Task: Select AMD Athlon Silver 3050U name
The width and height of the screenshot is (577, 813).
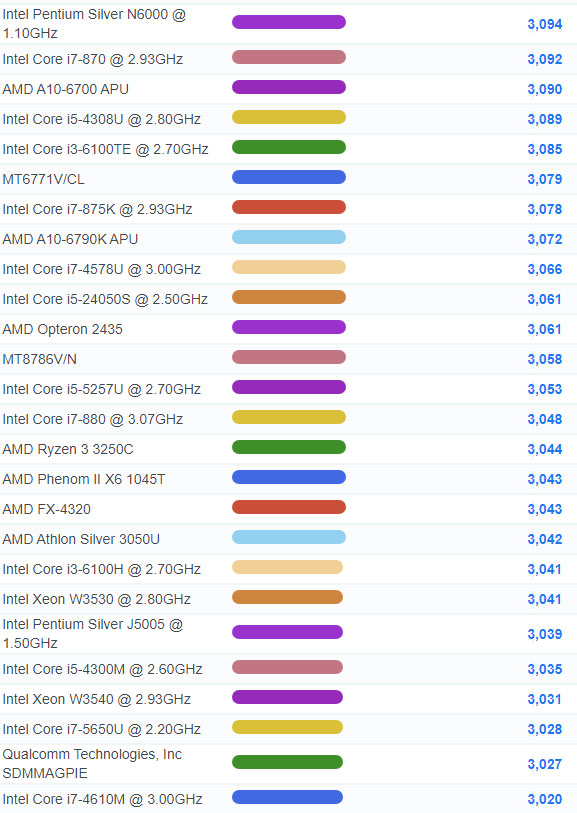Action: pos(81,539)
